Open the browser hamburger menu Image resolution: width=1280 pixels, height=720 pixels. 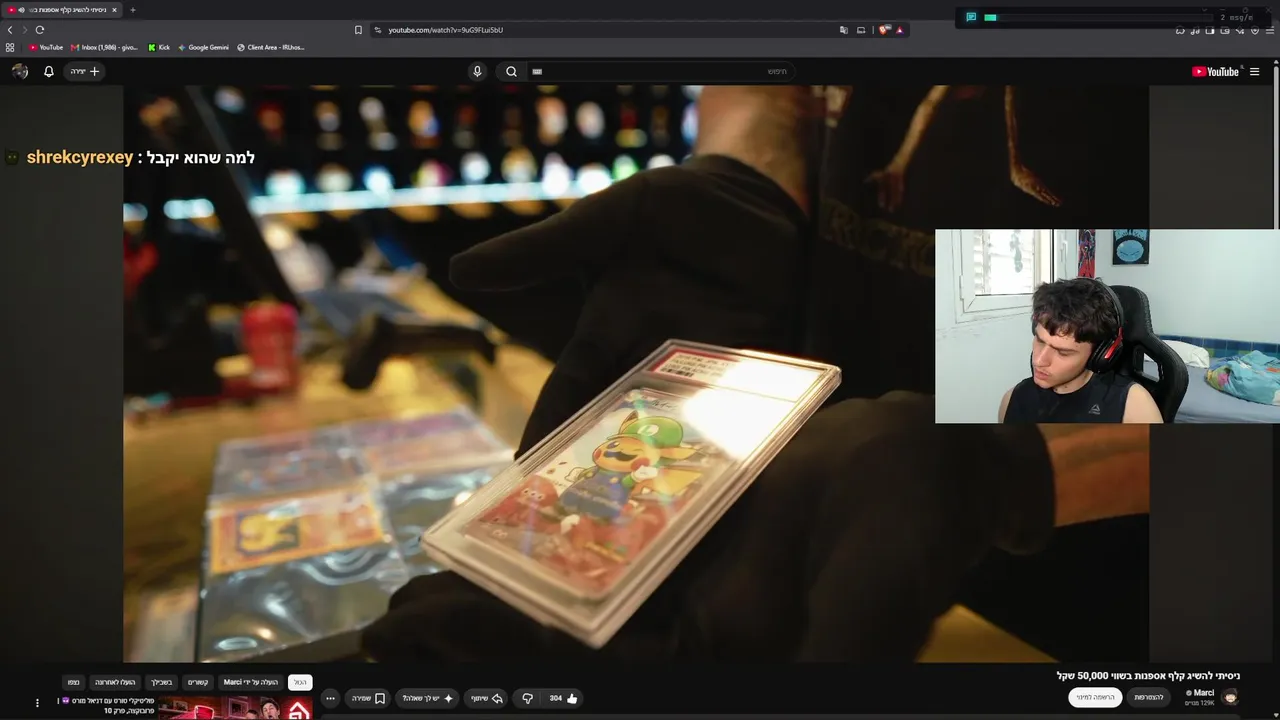point(1270,30)
